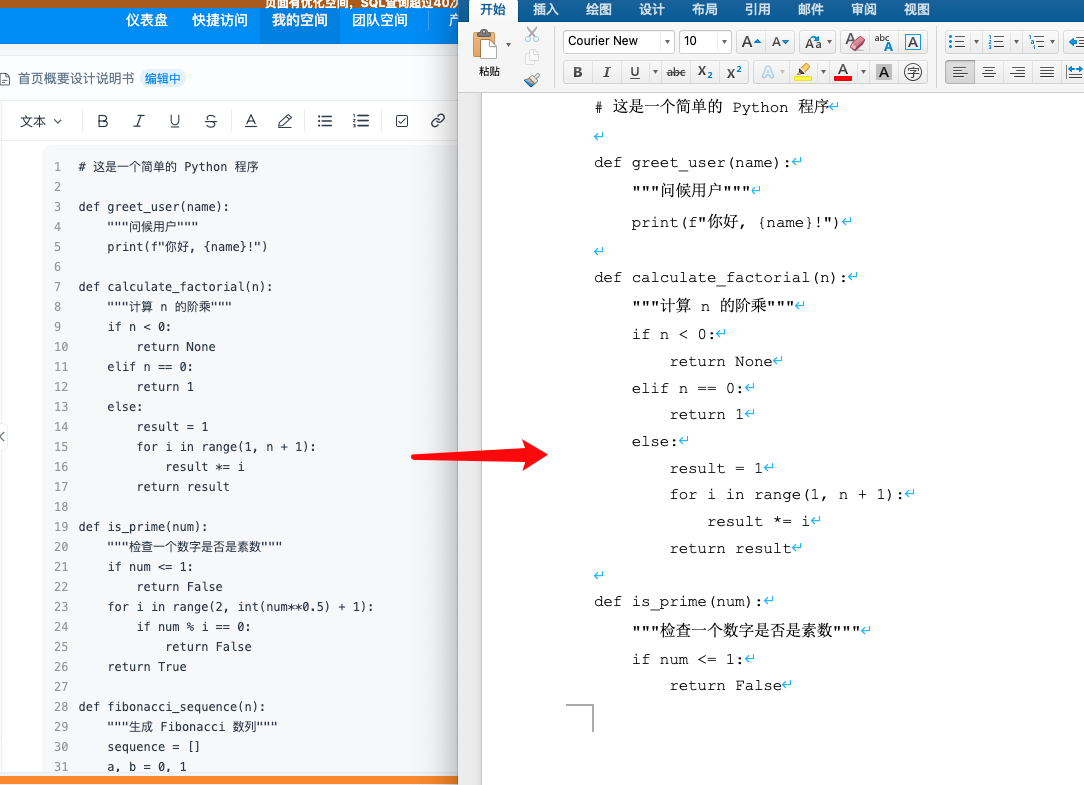The height and width of the screenshot is (785, 1084).
Task: Click the strikethrough S icon in web editor
Action: tap(211, 121)
